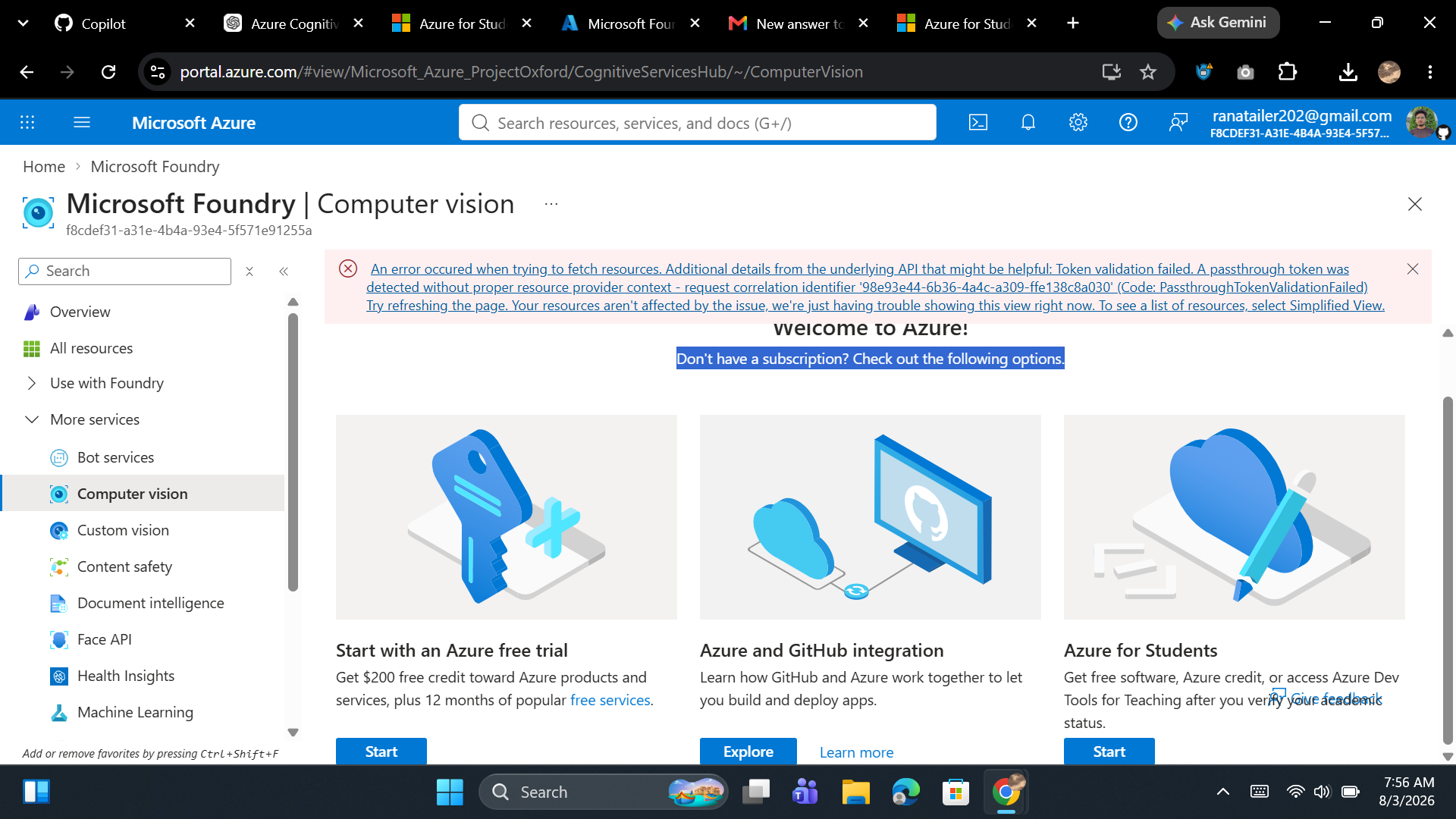Dismiss the red error banner
This screenshot has height=819, width=1456.
1413,269
